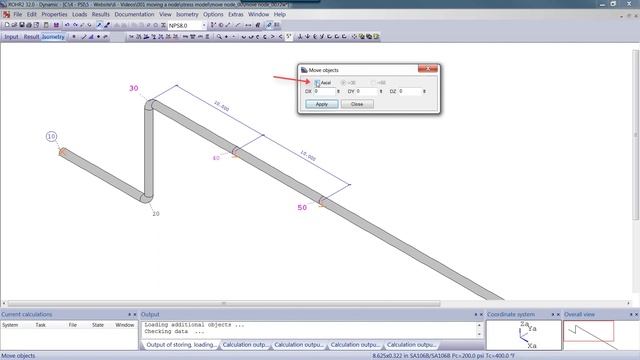Click the double-headed arrow icon after NPS box
The image size is (640, 360).
click(x=248, y=25)
